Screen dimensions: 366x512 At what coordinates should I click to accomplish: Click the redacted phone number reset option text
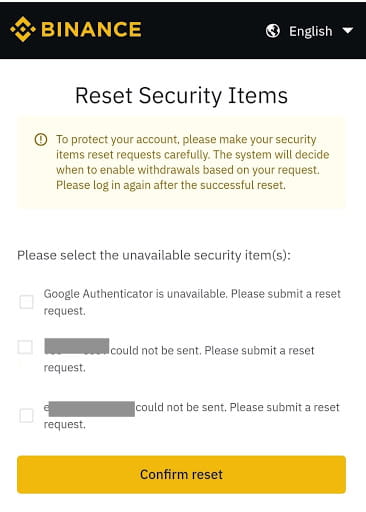179,356
